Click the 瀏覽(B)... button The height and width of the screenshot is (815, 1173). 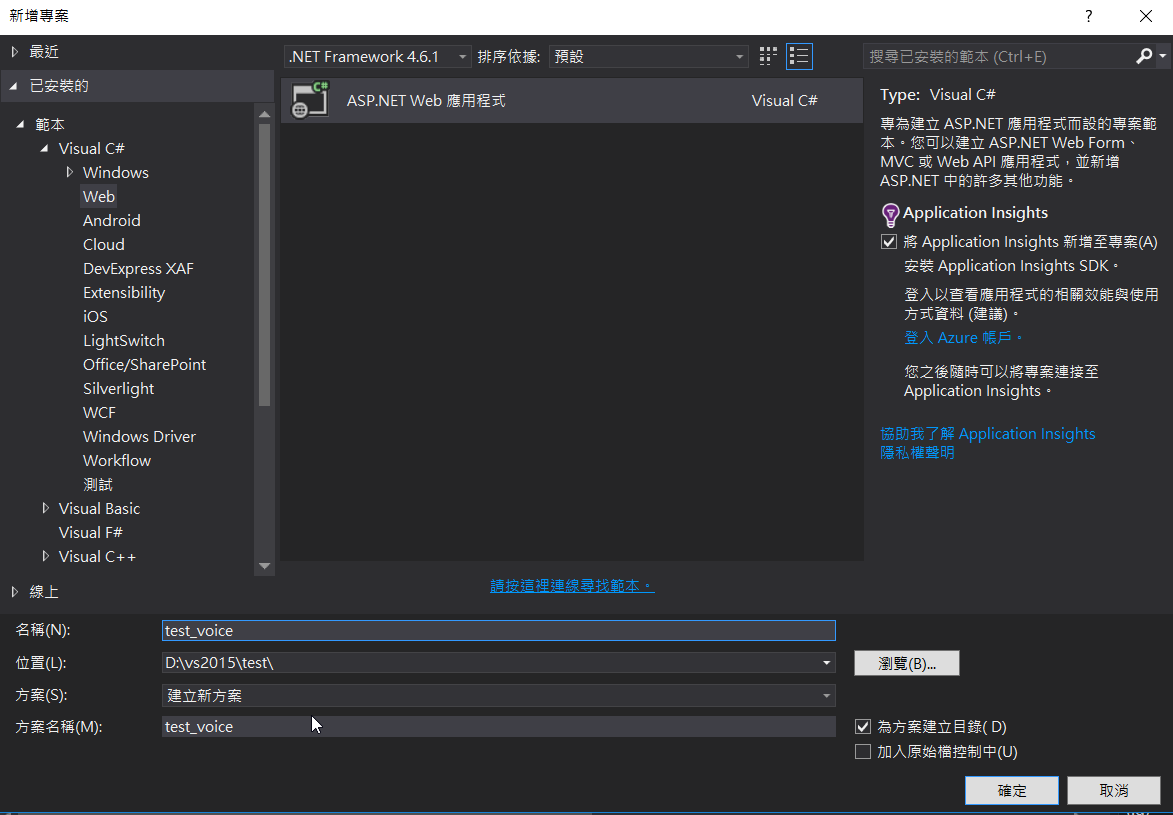907,663
